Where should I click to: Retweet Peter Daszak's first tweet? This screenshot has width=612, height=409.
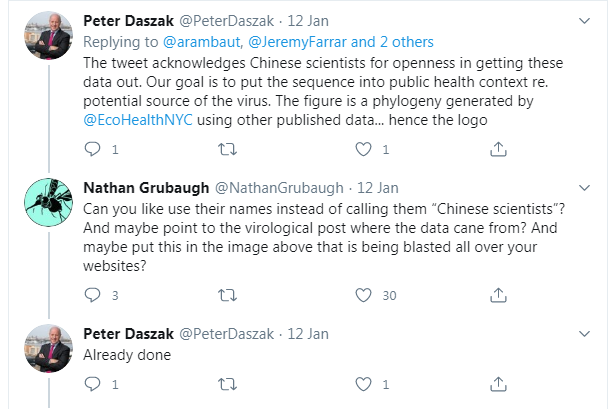click(227, 150)
